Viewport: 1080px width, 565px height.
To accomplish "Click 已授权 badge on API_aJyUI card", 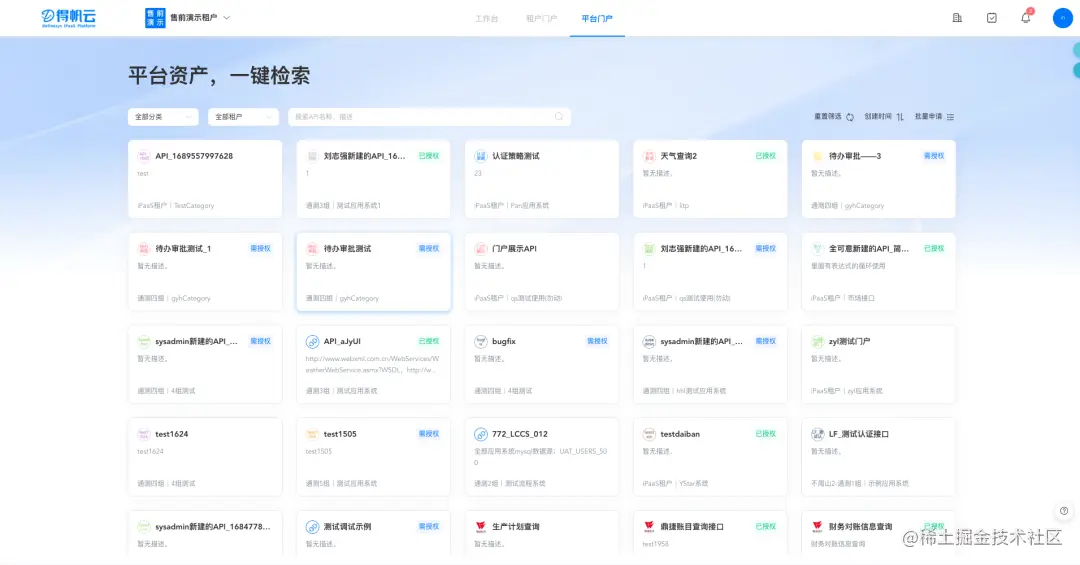I will click(x=428, y=341).
